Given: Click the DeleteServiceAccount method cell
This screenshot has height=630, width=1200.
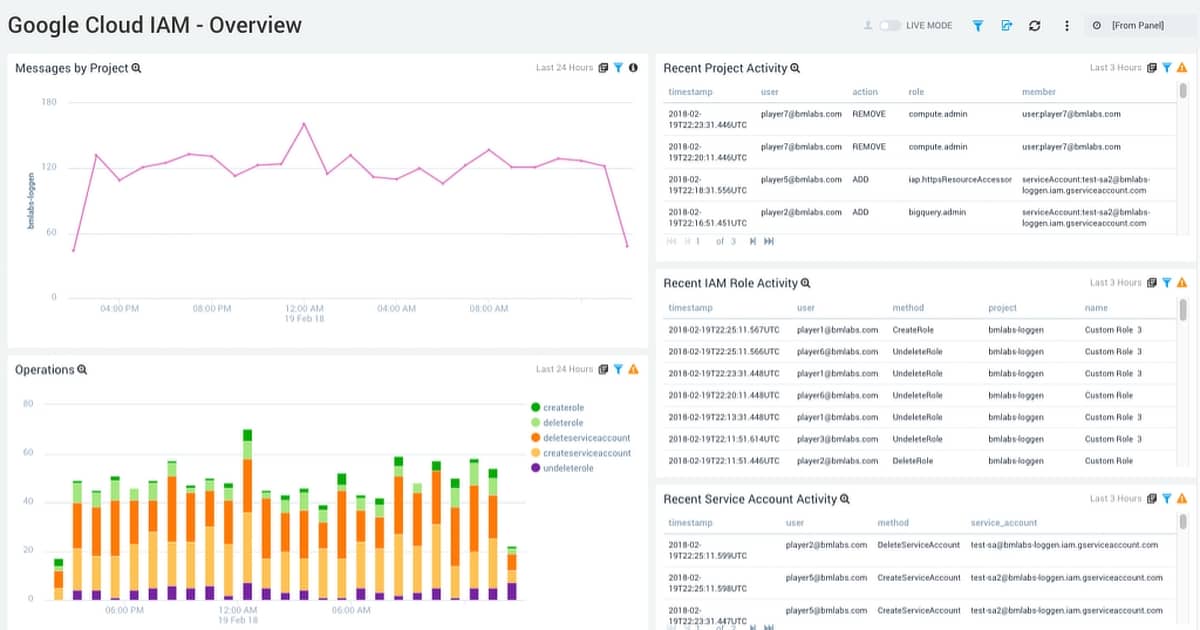Looking at the screenshot, I should 918,546.
